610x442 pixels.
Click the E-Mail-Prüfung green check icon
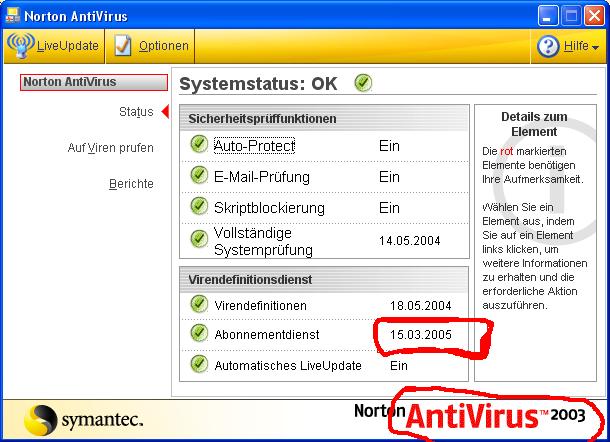[199, 175]
